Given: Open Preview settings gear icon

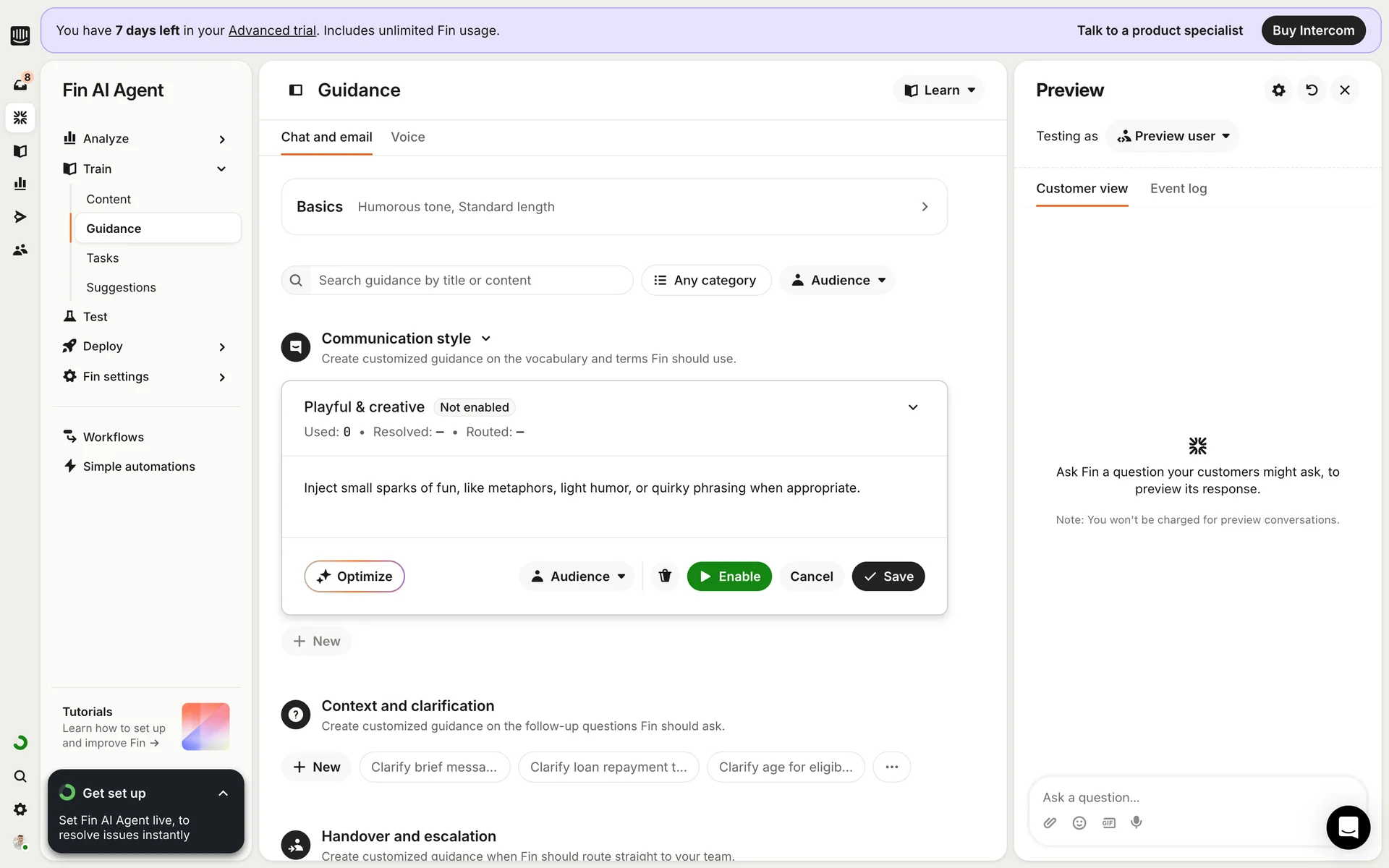Looking at the screenshot, I should click(x=1278, y=90).
